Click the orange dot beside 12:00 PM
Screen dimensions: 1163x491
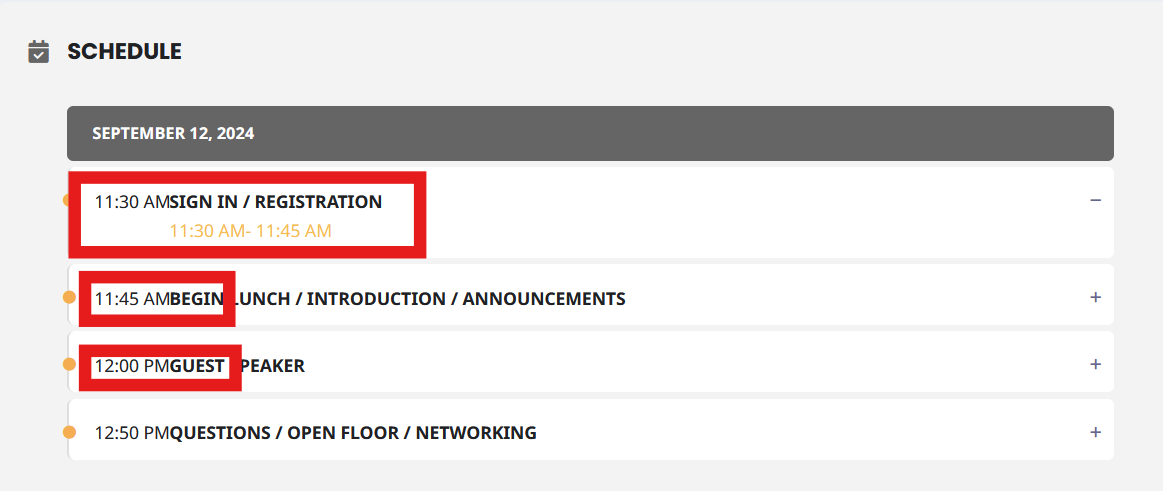(x=69, y=364)
